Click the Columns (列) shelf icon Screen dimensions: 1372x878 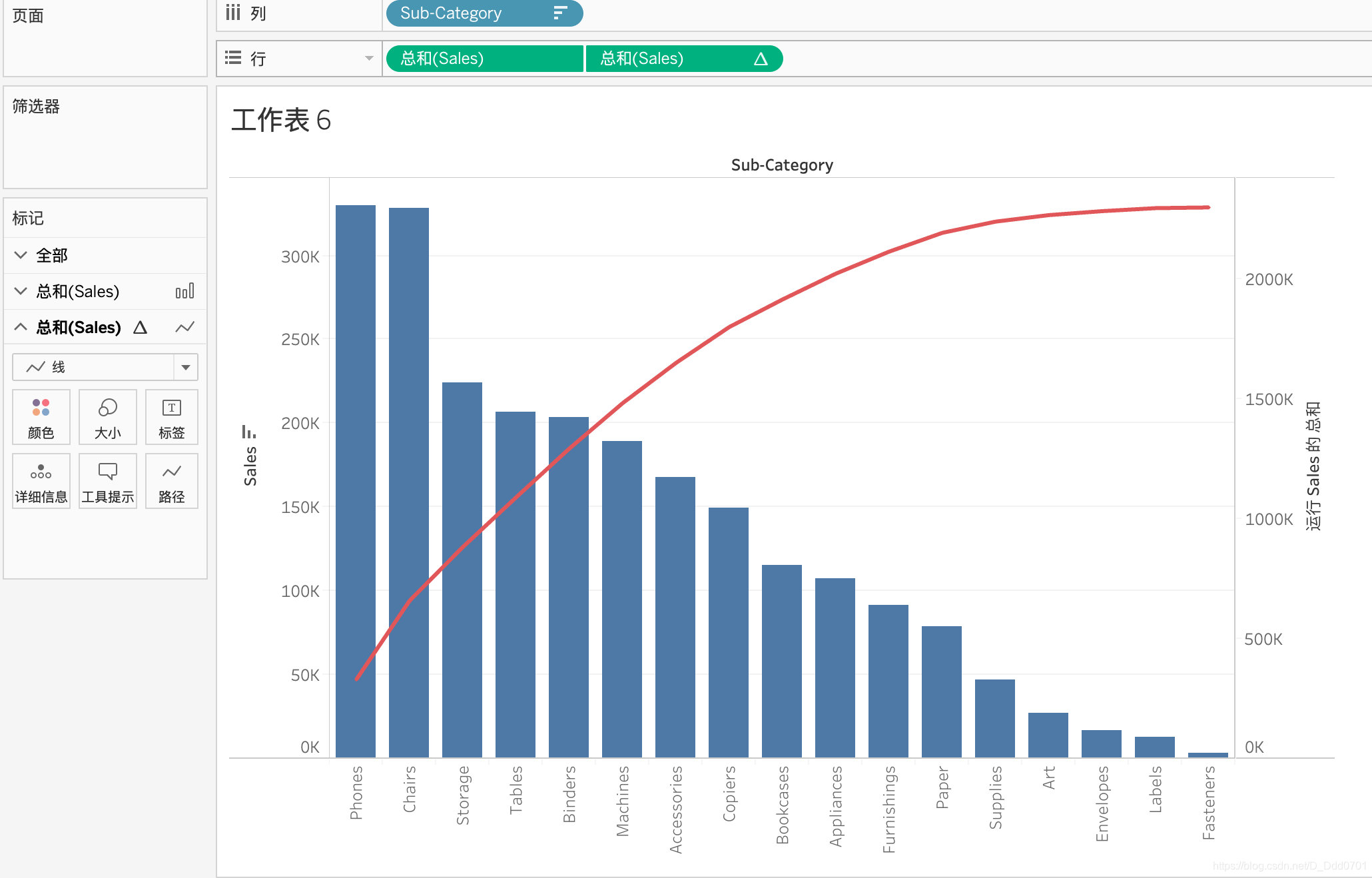(x=232, y=12)
